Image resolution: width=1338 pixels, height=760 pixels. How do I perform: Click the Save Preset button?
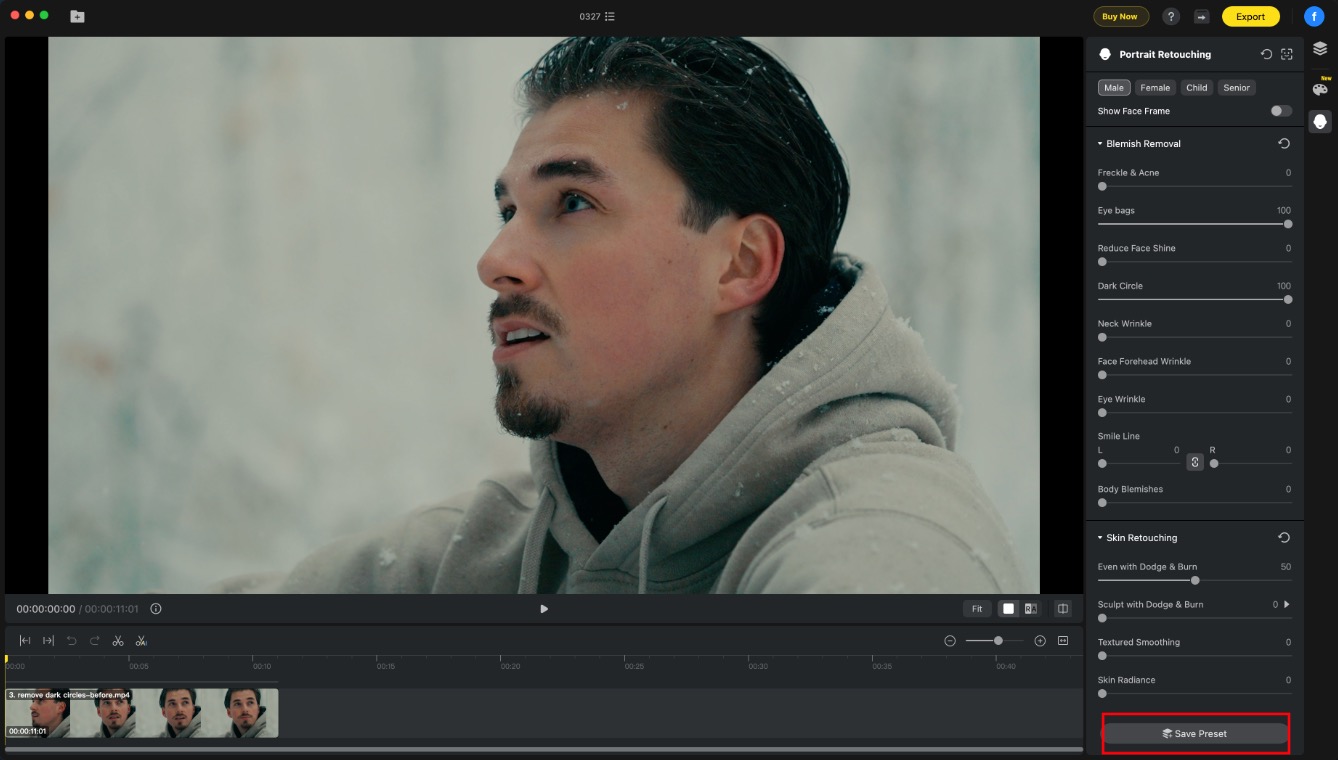1195,734
